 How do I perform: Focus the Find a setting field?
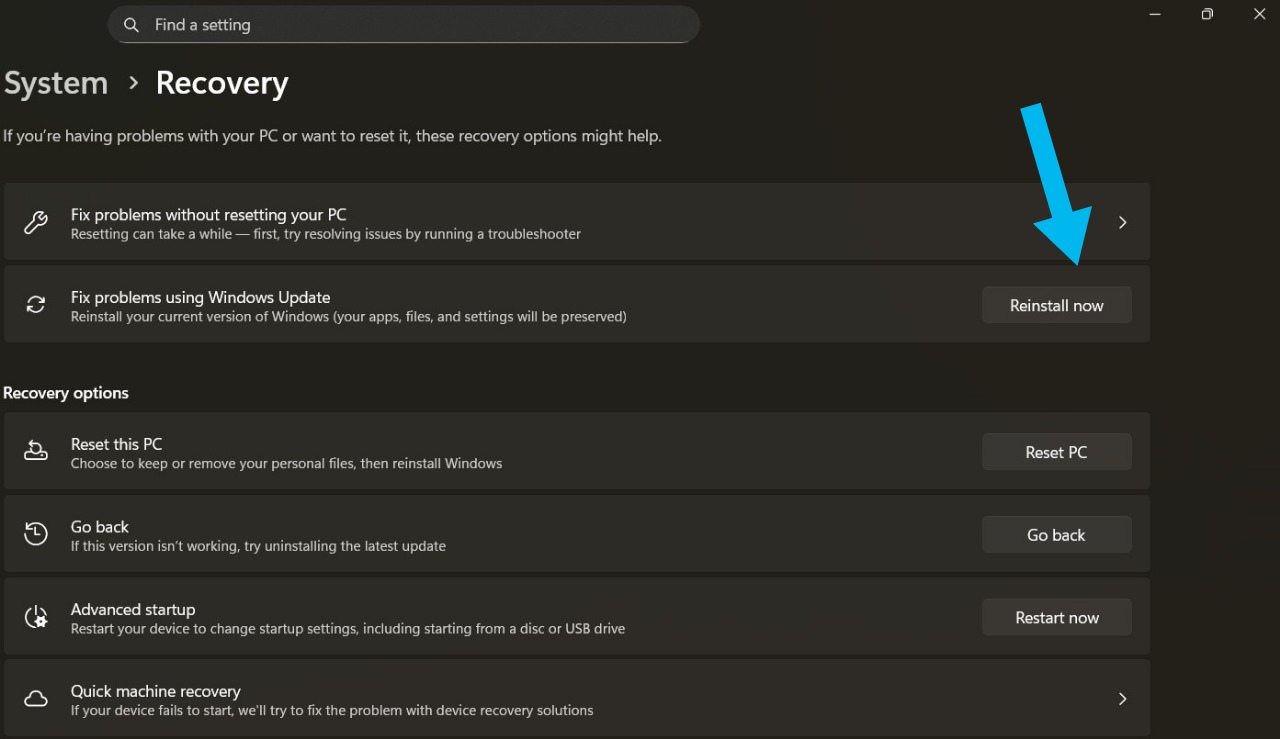(x=403, y=25)
